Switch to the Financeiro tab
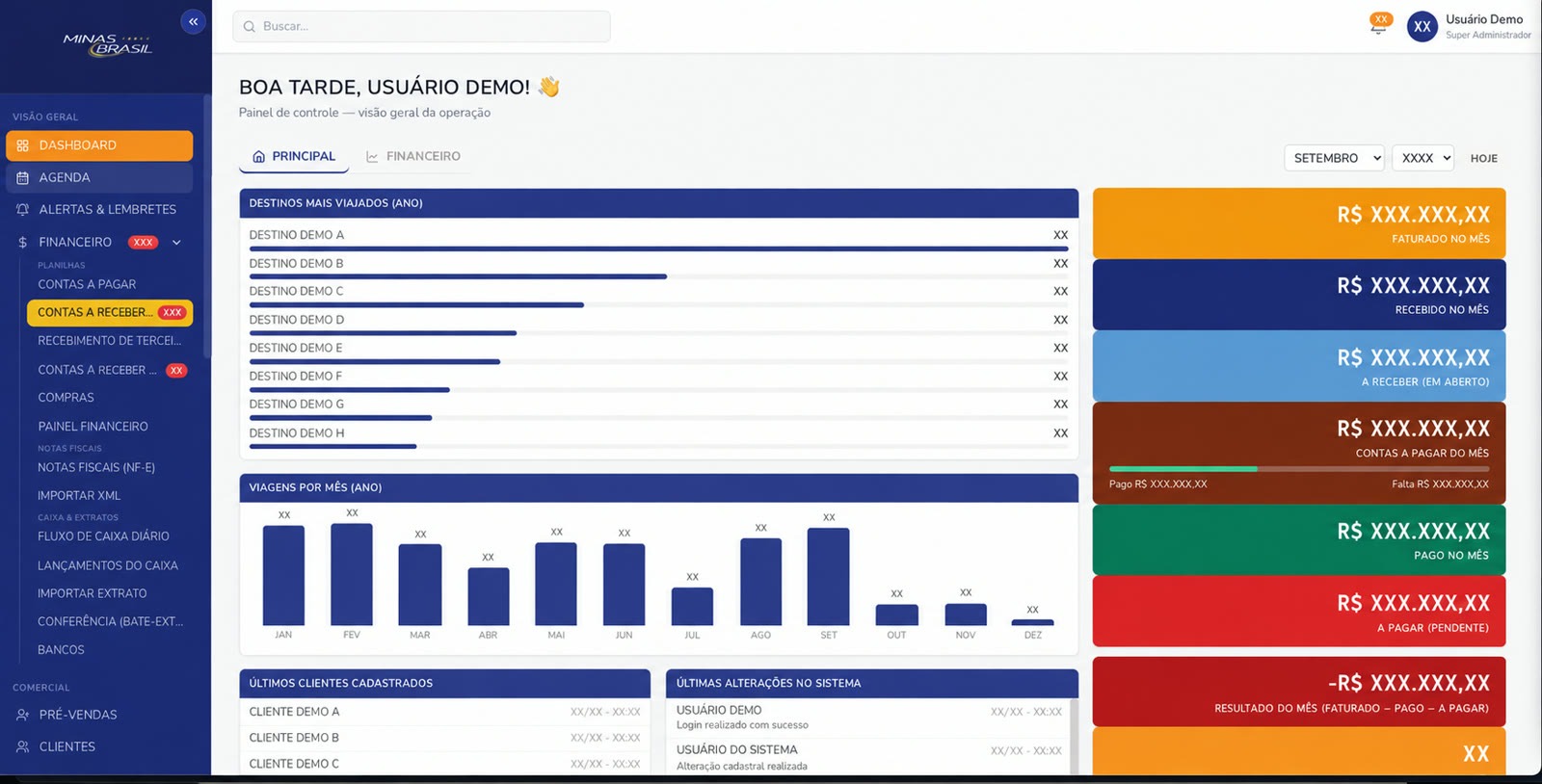1542x784 pixels. tap(412, 157)
